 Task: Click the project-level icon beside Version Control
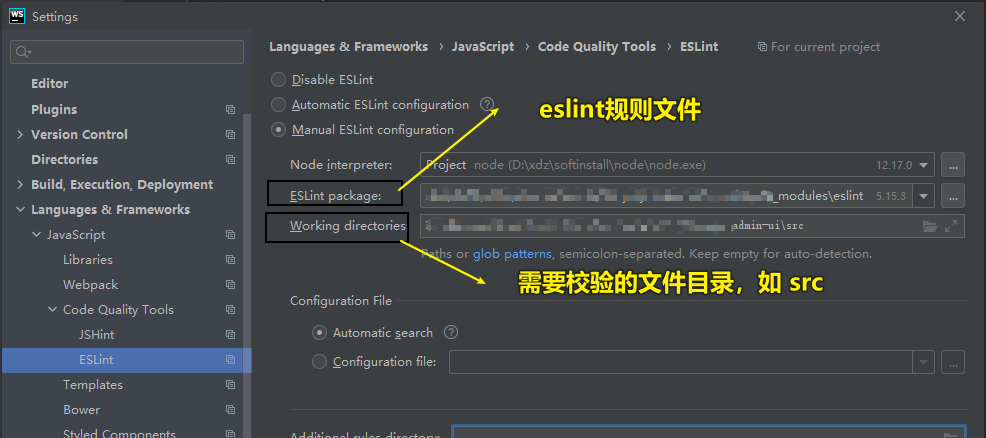[231, 134]
